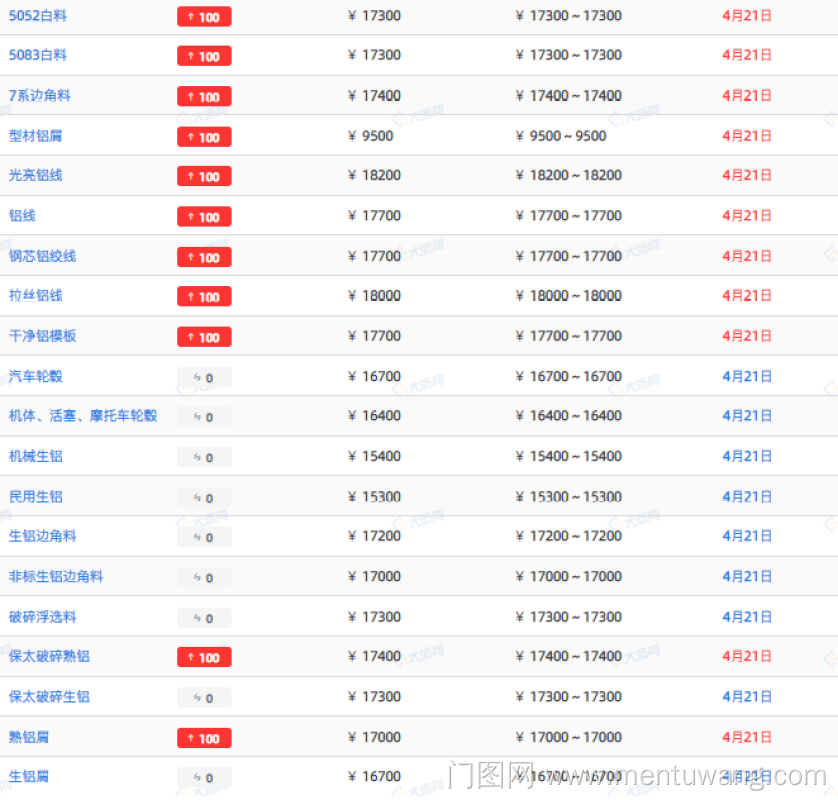Image resolution: width=838 pixels, height=800 pixels.
Task: Open the 汽车轮毂 price link
Action: 36,377
